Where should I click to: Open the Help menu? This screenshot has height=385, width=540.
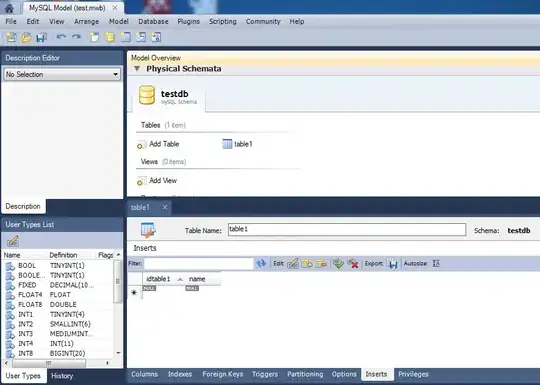(x=297, y=21)
